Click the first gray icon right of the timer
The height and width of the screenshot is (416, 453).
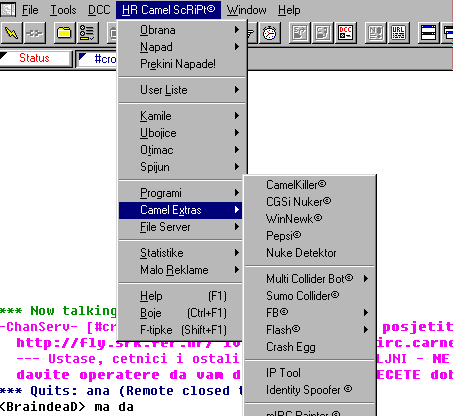click(300, 33)
